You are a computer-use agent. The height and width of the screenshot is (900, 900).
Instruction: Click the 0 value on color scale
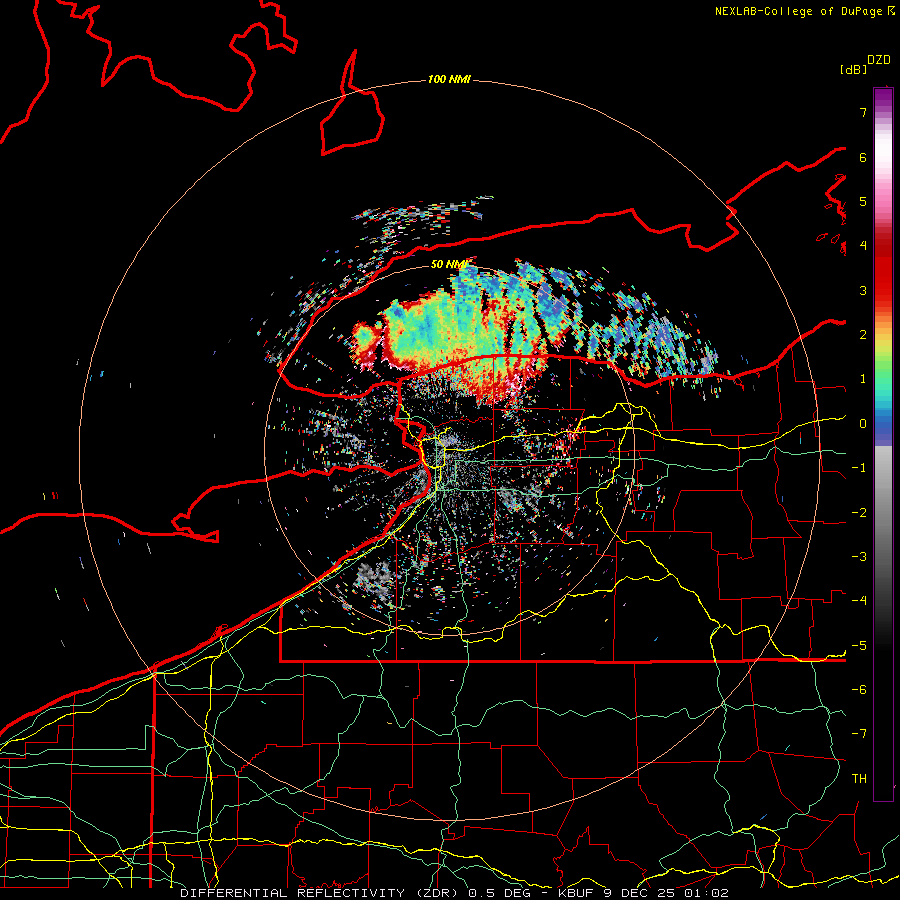pyautogui.click(x=863, y=424)
